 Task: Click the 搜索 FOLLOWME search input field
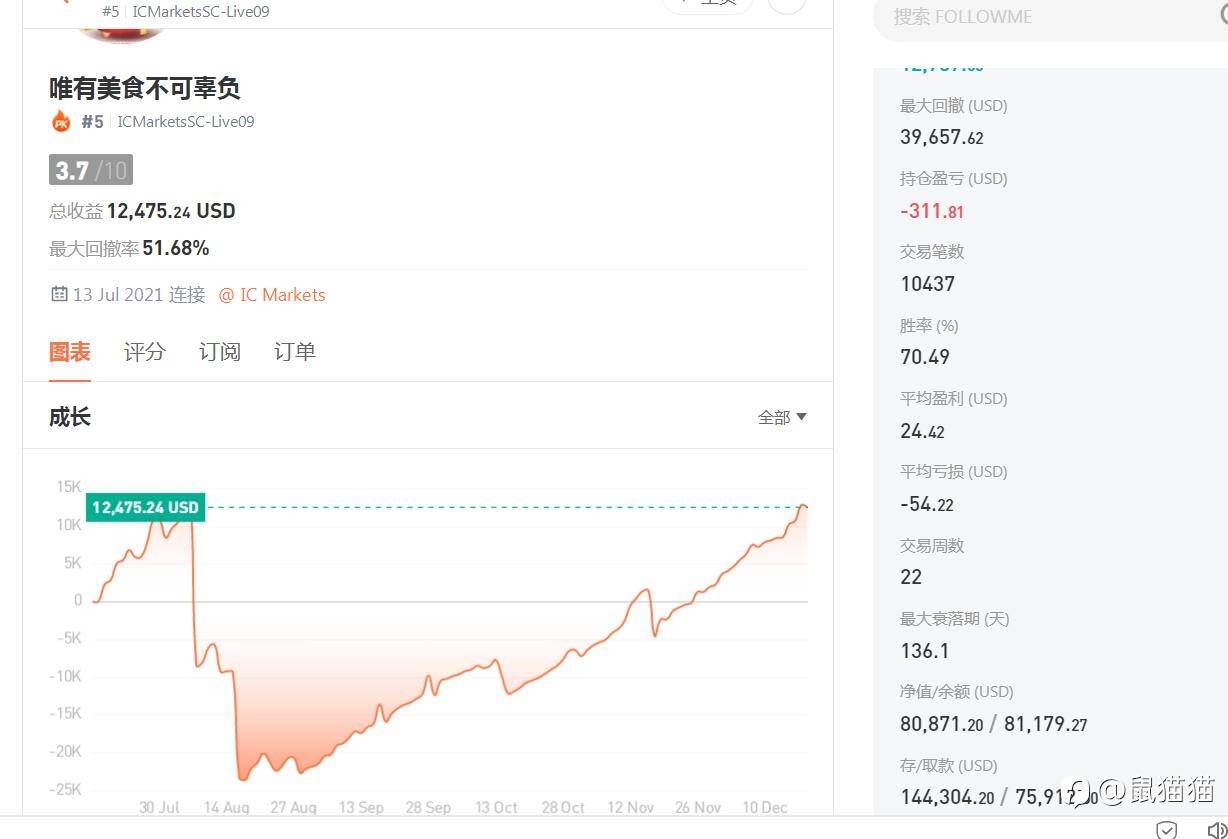tap(1000, 16)
